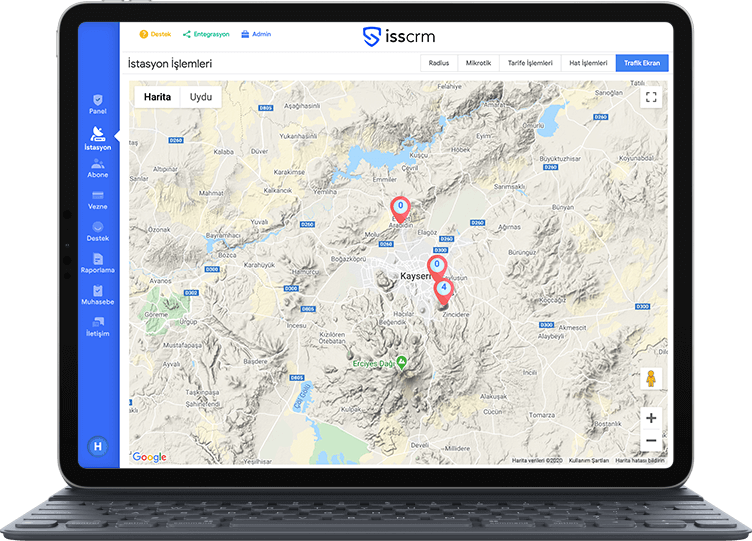Click the Göreme label on map
The height and width of the screenshot is (541, 752).
click(x=156, y=315)
